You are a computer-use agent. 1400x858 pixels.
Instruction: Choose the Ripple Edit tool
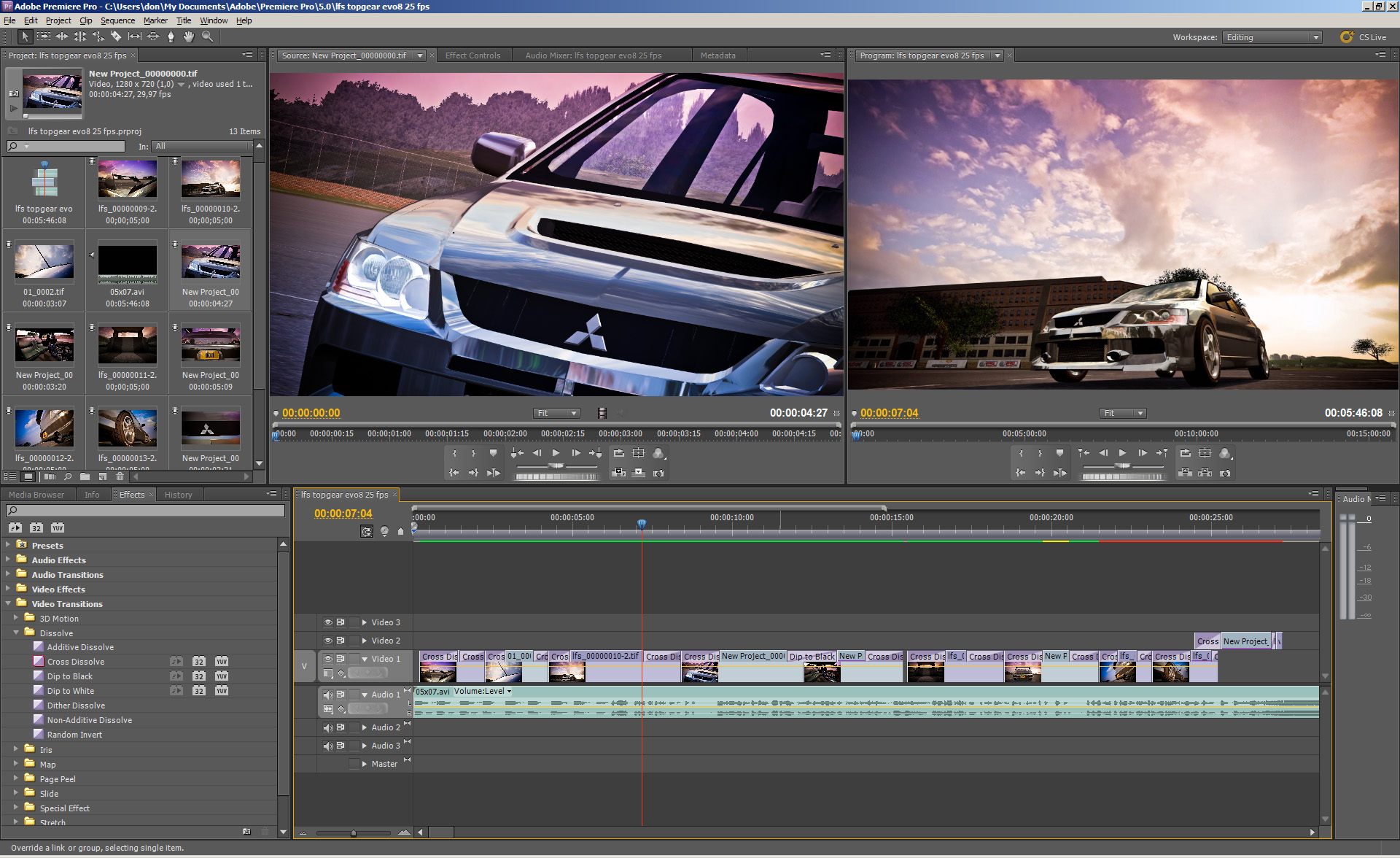pyautogui.click(x=62, y=36)
